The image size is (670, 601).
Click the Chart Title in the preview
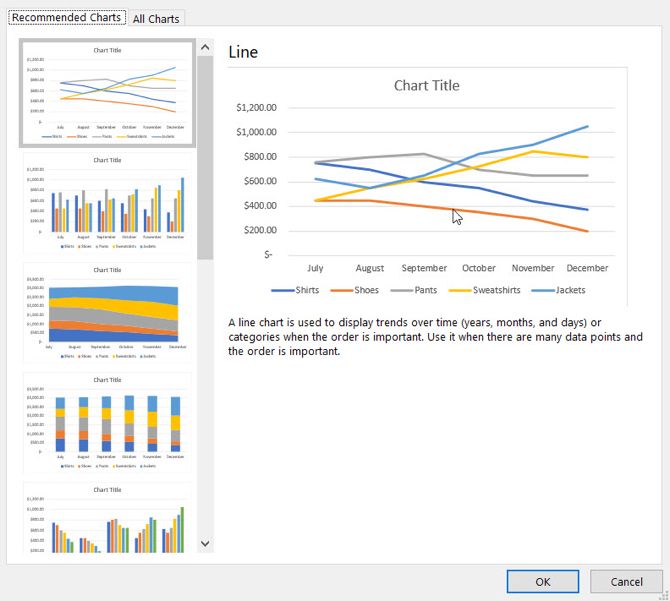coord(426,85)
